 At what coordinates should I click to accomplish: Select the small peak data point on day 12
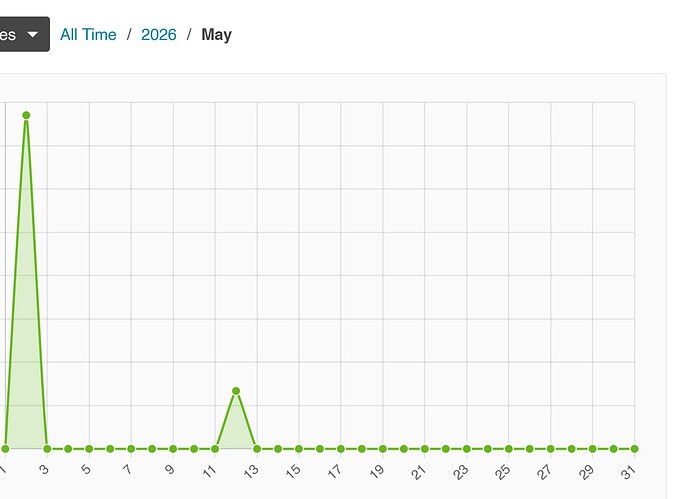(x=236, y=391)
